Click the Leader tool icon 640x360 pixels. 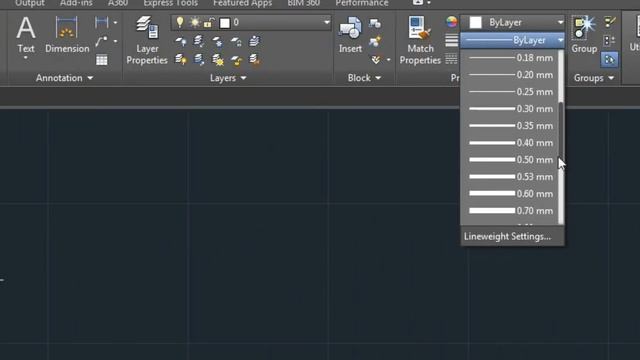pyautogui.click(x=101, y=41)
